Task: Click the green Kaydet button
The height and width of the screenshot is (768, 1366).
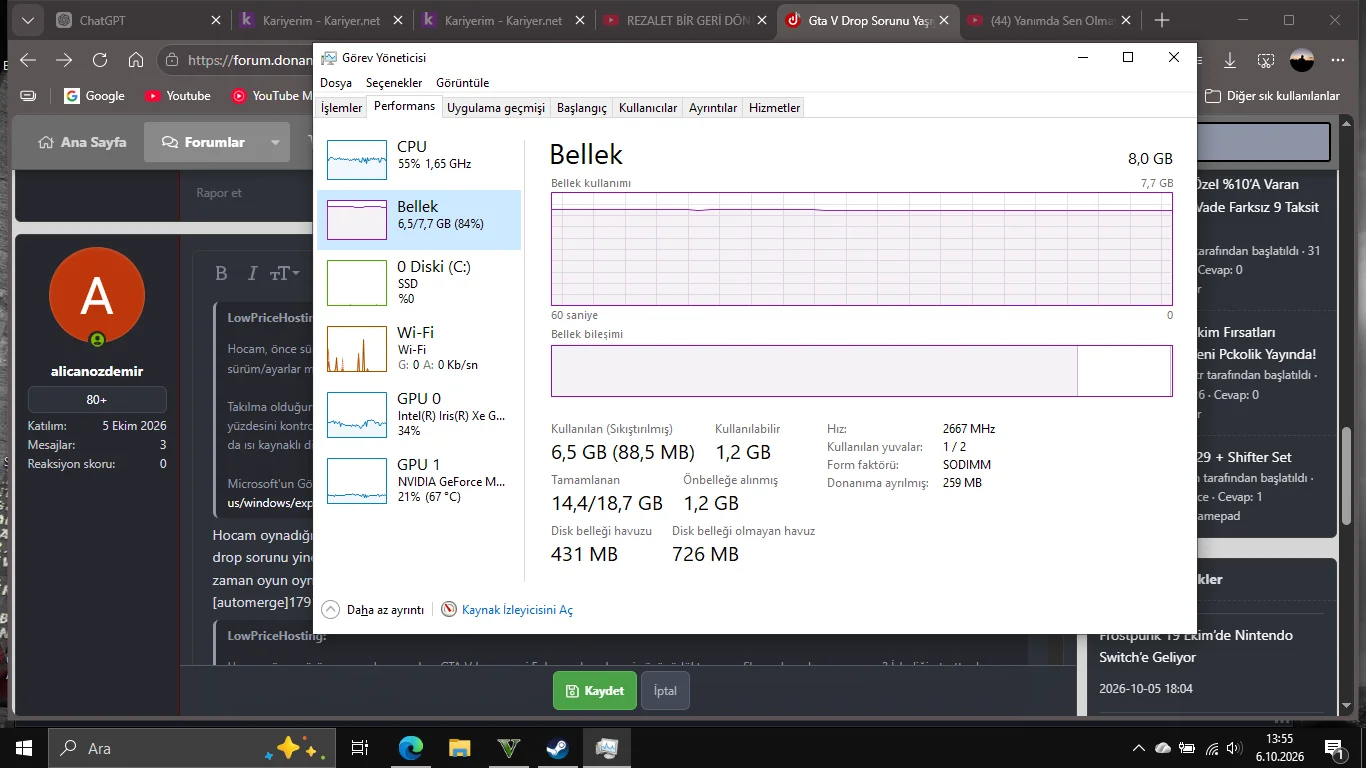Action: click(x=595, y=690)
